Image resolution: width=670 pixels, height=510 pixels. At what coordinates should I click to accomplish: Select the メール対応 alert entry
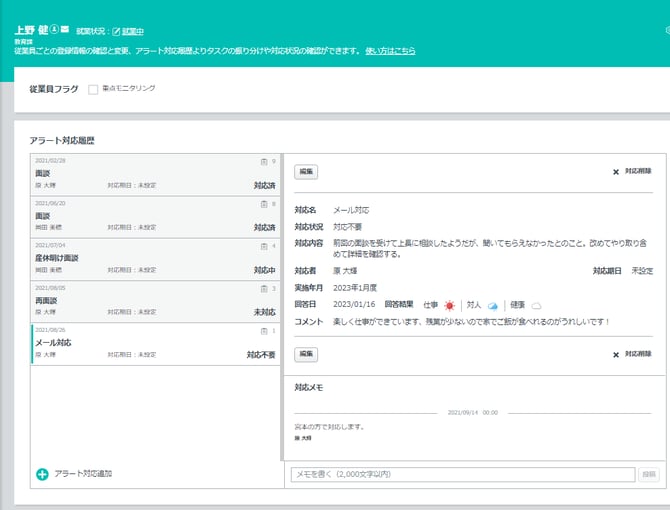156,344
